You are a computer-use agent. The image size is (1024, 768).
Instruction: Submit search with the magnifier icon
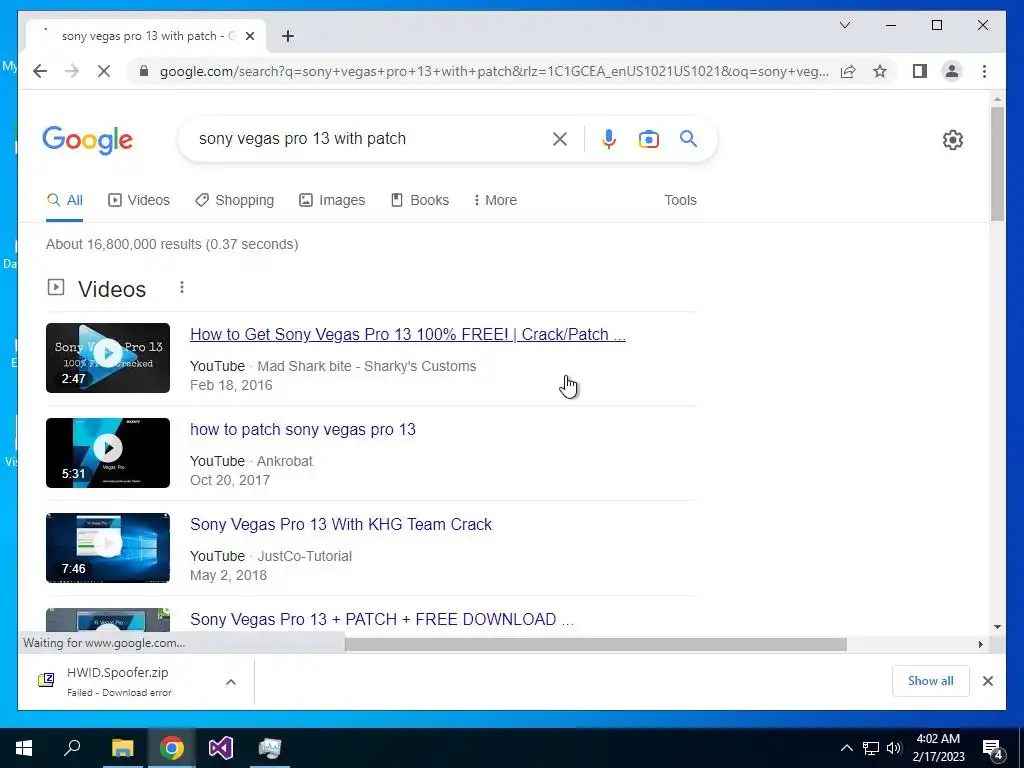tap(688, 138)
